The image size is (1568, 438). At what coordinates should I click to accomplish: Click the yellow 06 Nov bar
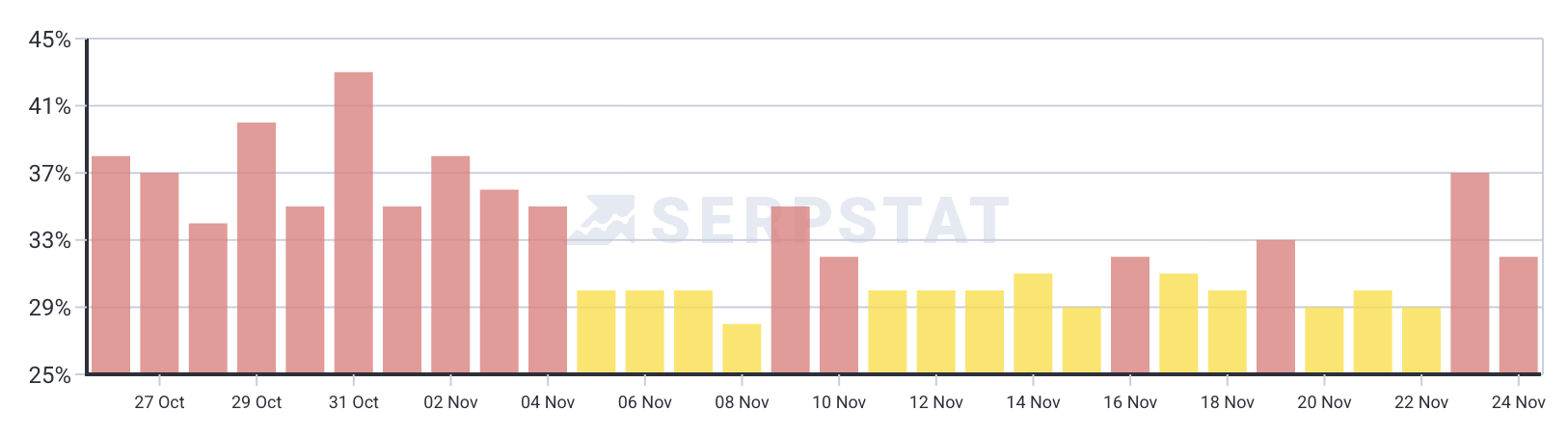pyautogui.click(x=644, y=331)
